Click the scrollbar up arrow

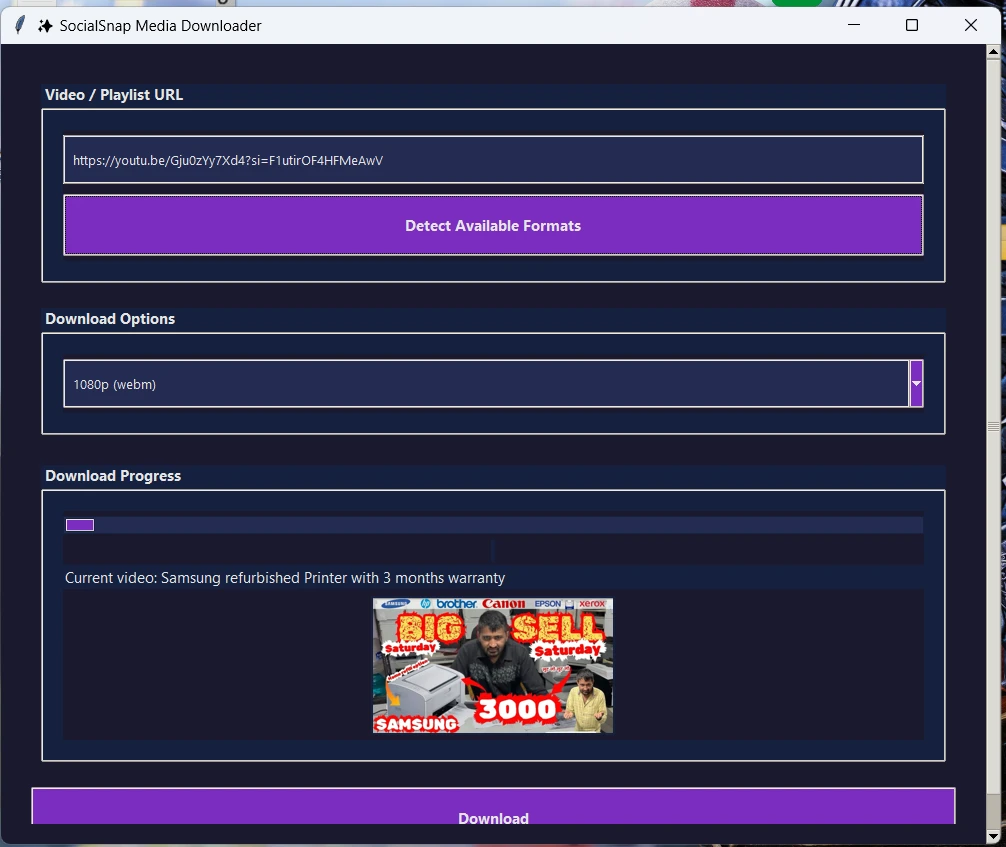tap(993, 52)
